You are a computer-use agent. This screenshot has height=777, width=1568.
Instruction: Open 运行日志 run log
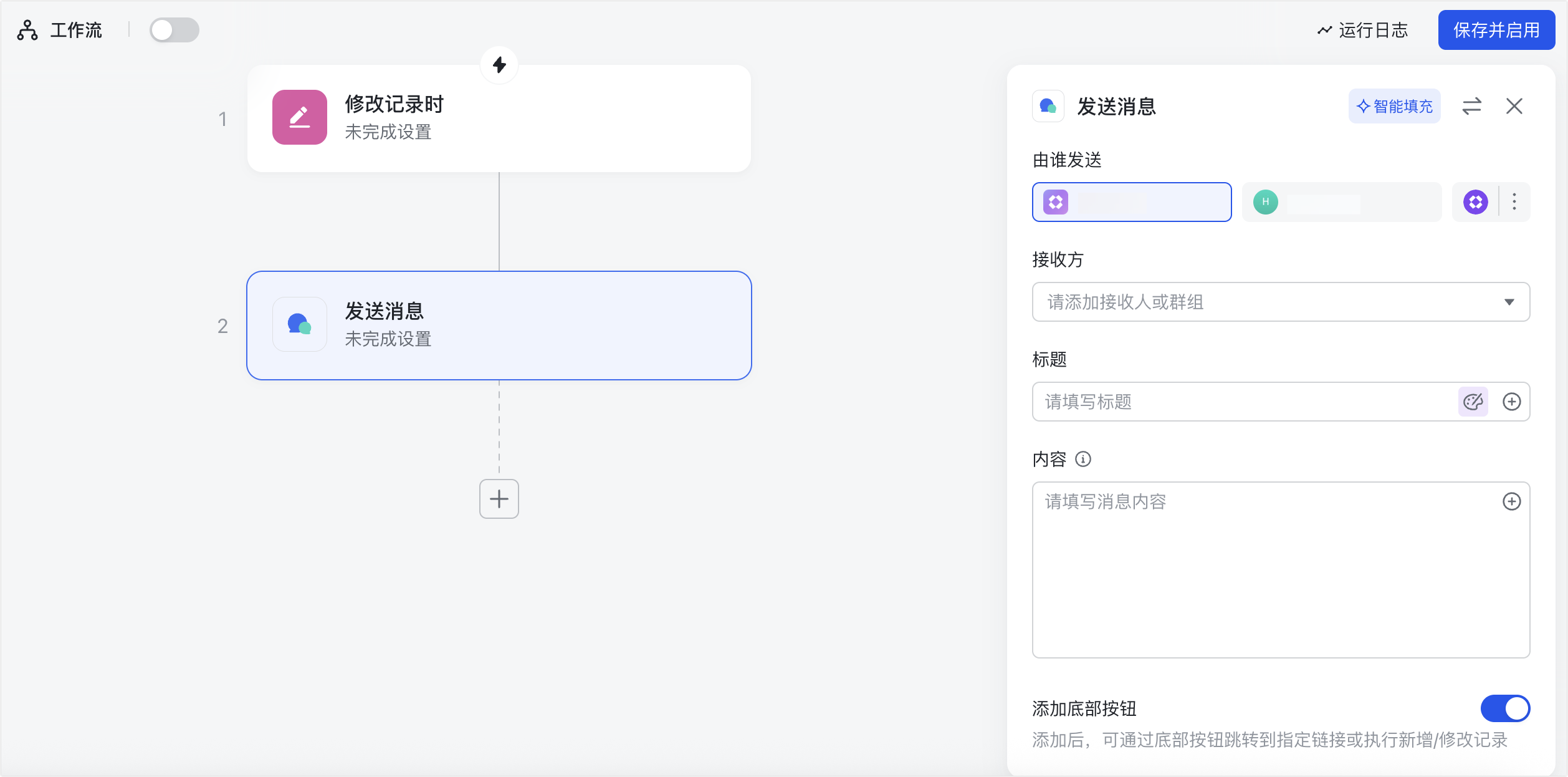tap(1363, 30)
